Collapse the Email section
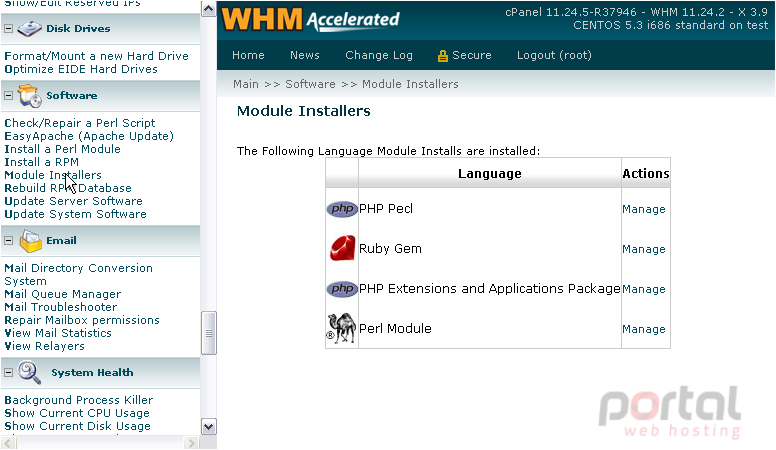 pos(8,241)
